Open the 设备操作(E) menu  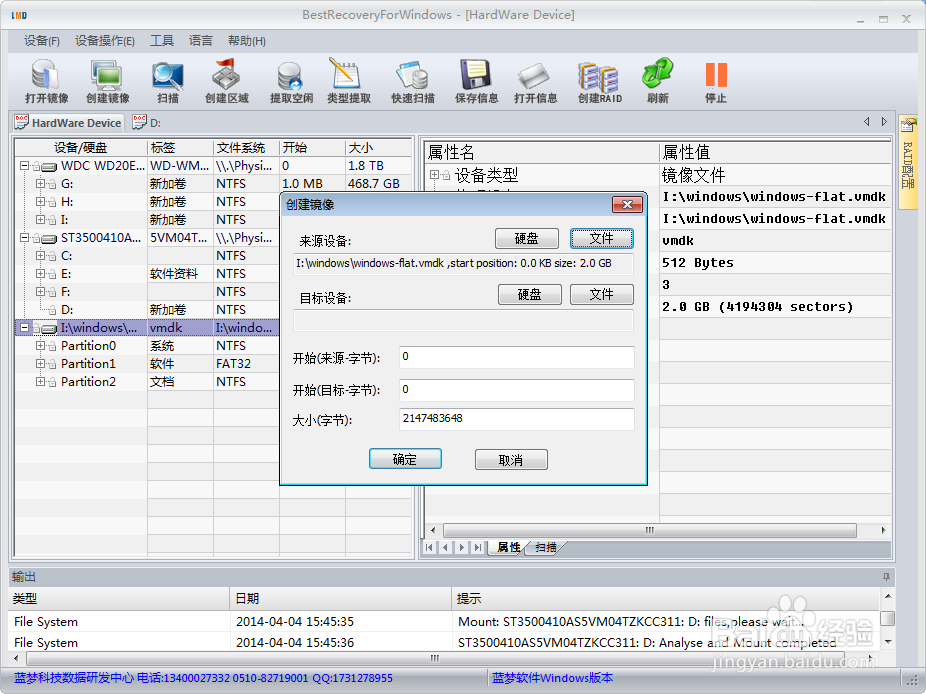pos(105,41)
